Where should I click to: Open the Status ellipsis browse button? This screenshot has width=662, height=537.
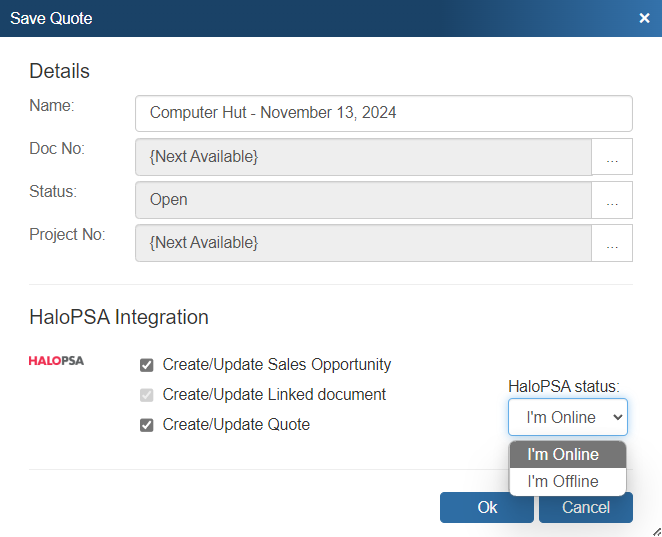(x=612, y=200)
